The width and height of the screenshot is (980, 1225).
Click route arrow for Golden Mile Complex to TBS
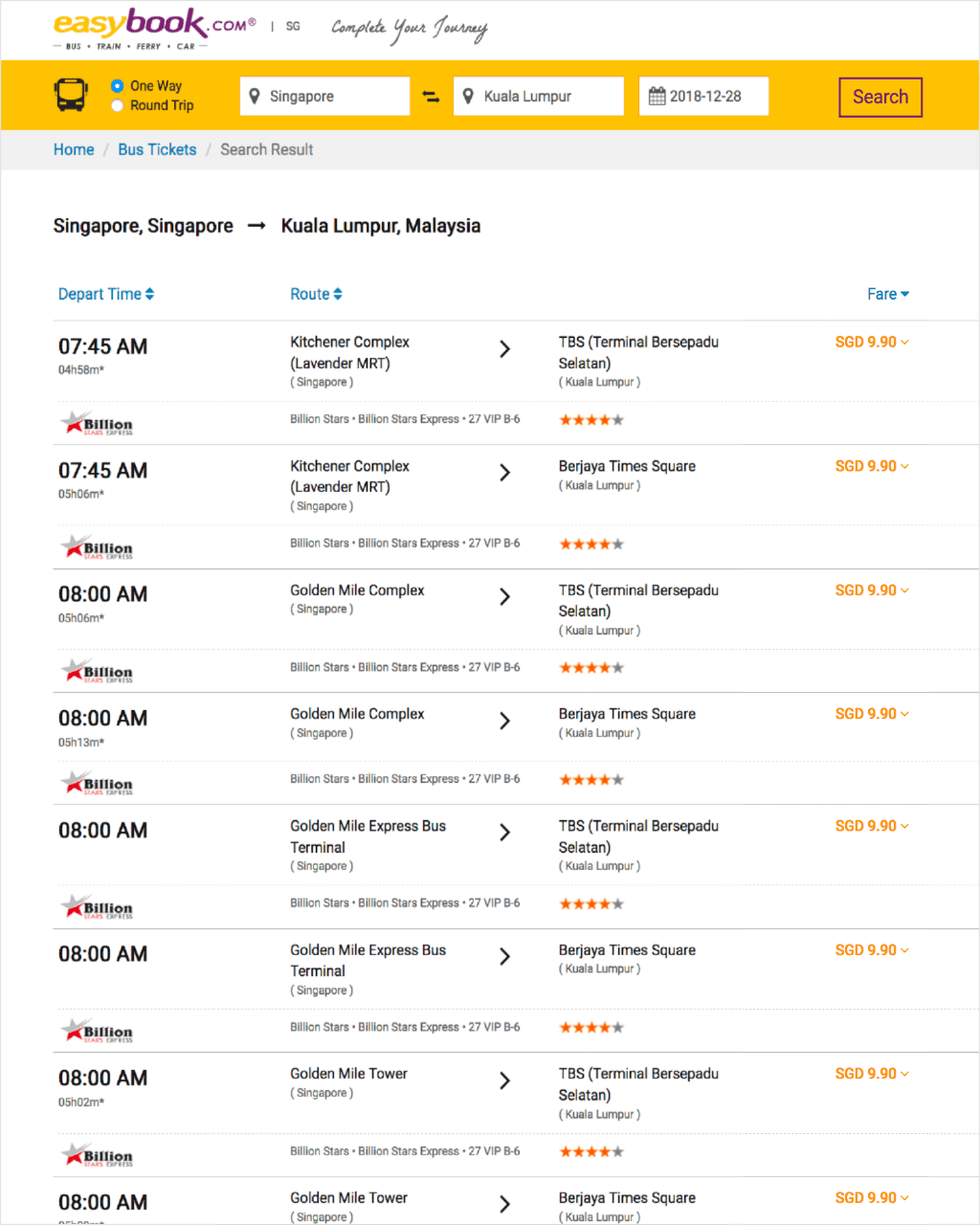click(505, 597)
